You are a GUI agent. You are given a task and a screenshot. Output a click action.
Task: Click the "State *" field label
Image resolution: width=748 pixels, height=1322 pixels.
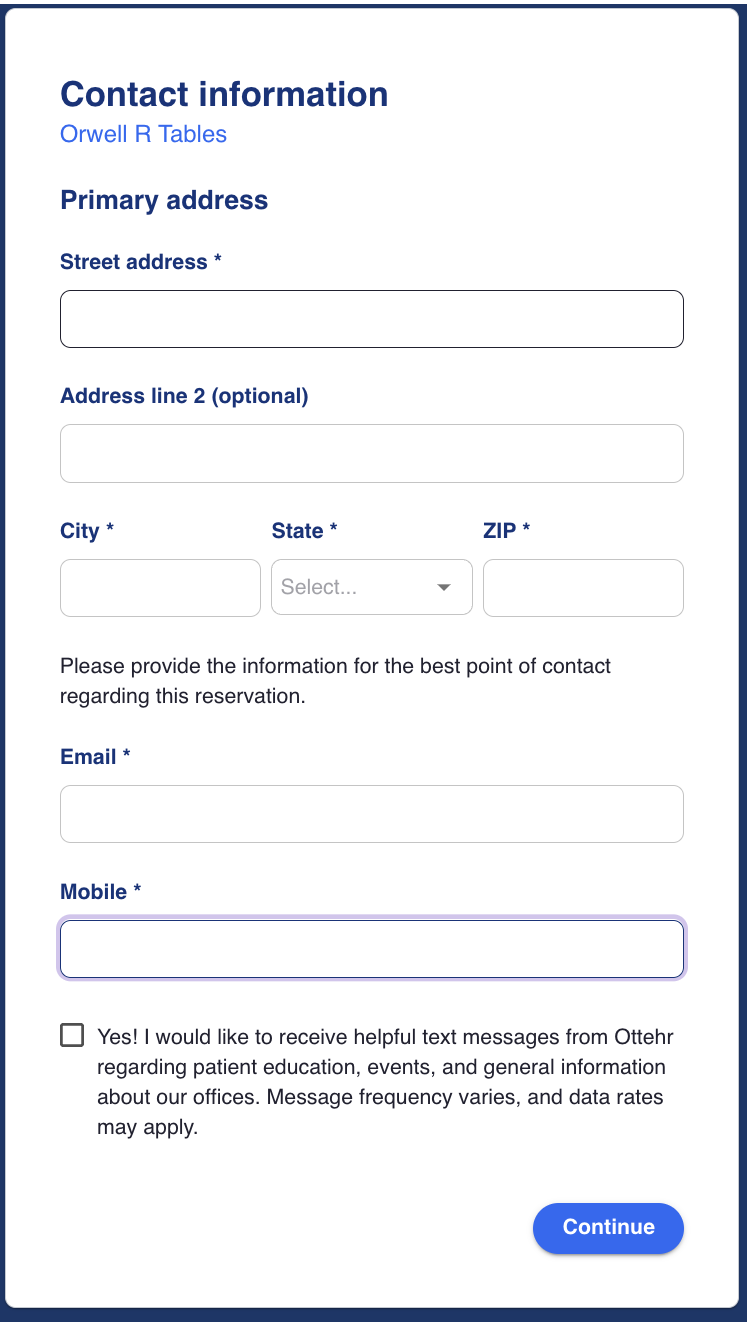click(304, 531)
